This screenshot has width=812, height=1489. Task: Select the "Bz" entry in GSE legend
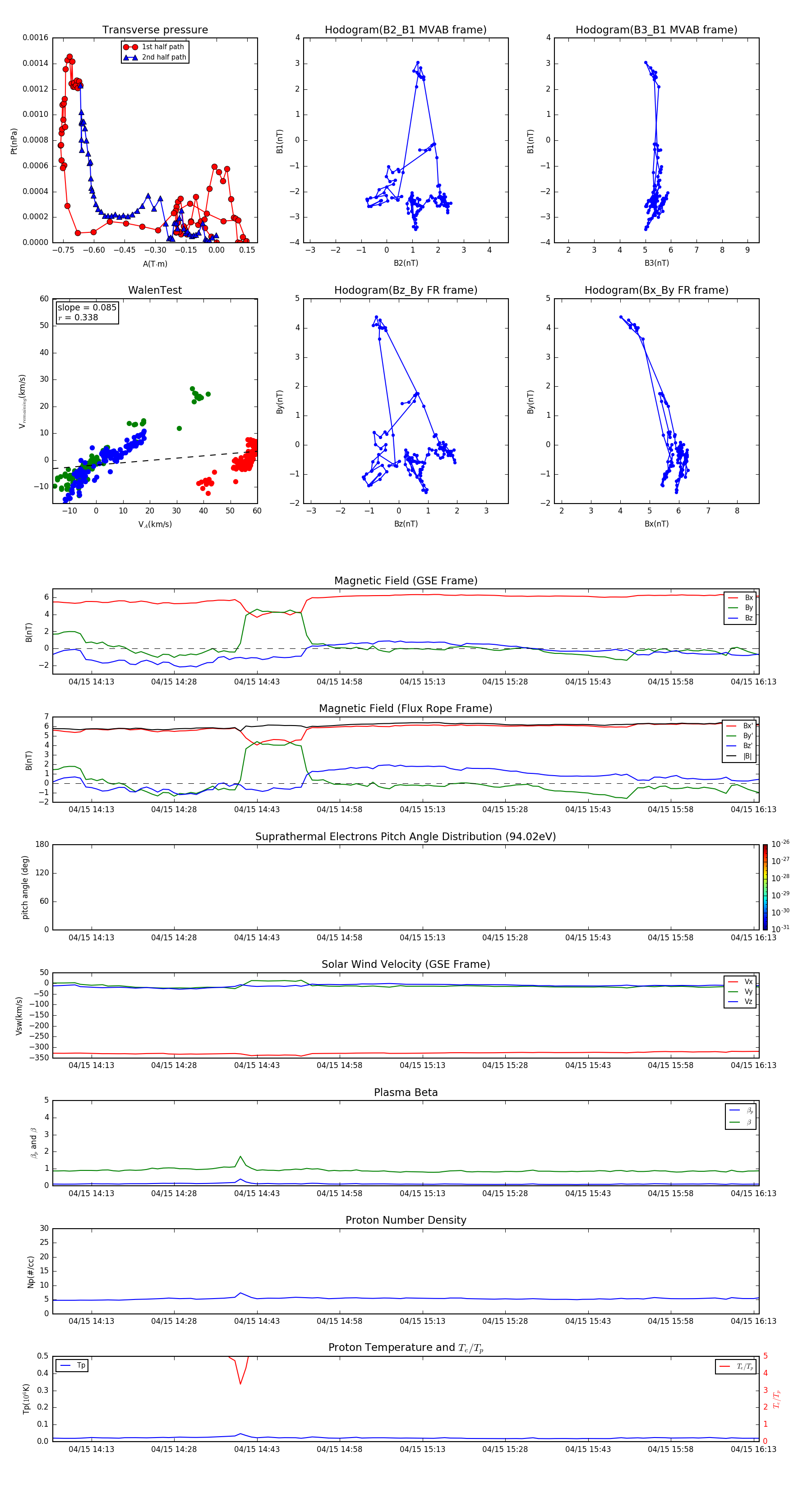click(741, 618)
